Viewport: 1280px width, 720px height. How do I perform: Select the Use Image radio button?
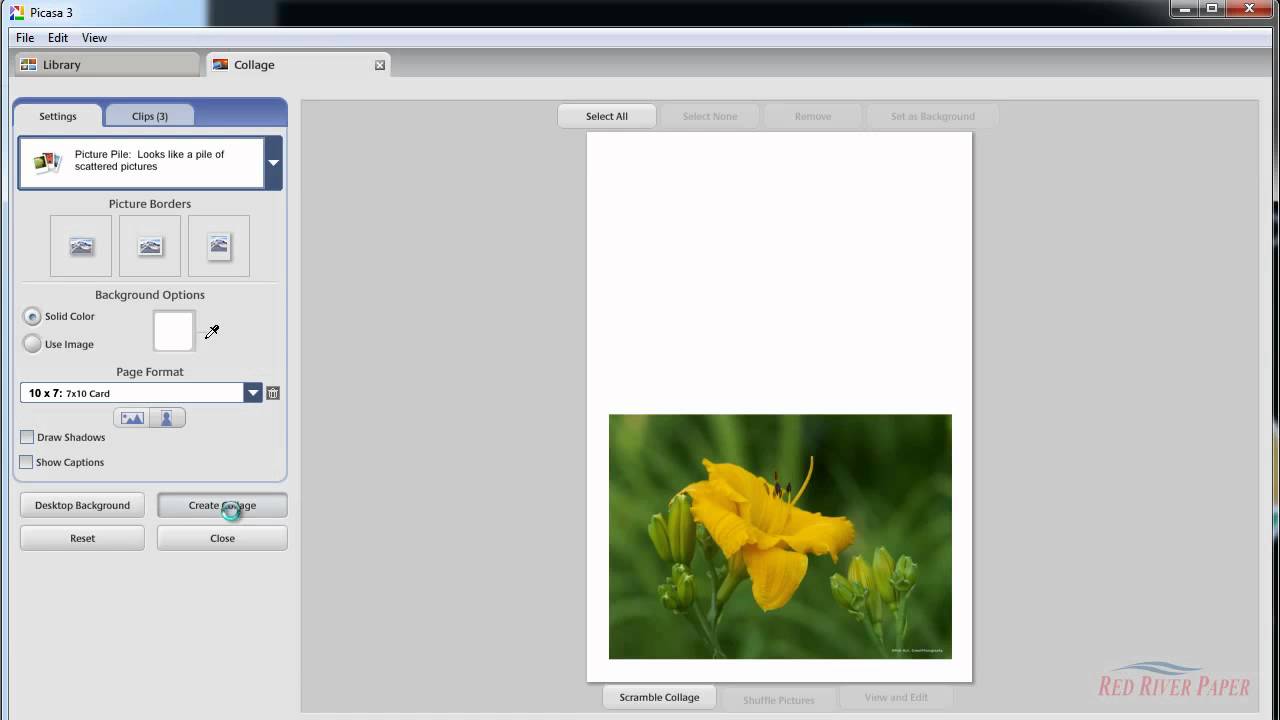pos(32,344)
